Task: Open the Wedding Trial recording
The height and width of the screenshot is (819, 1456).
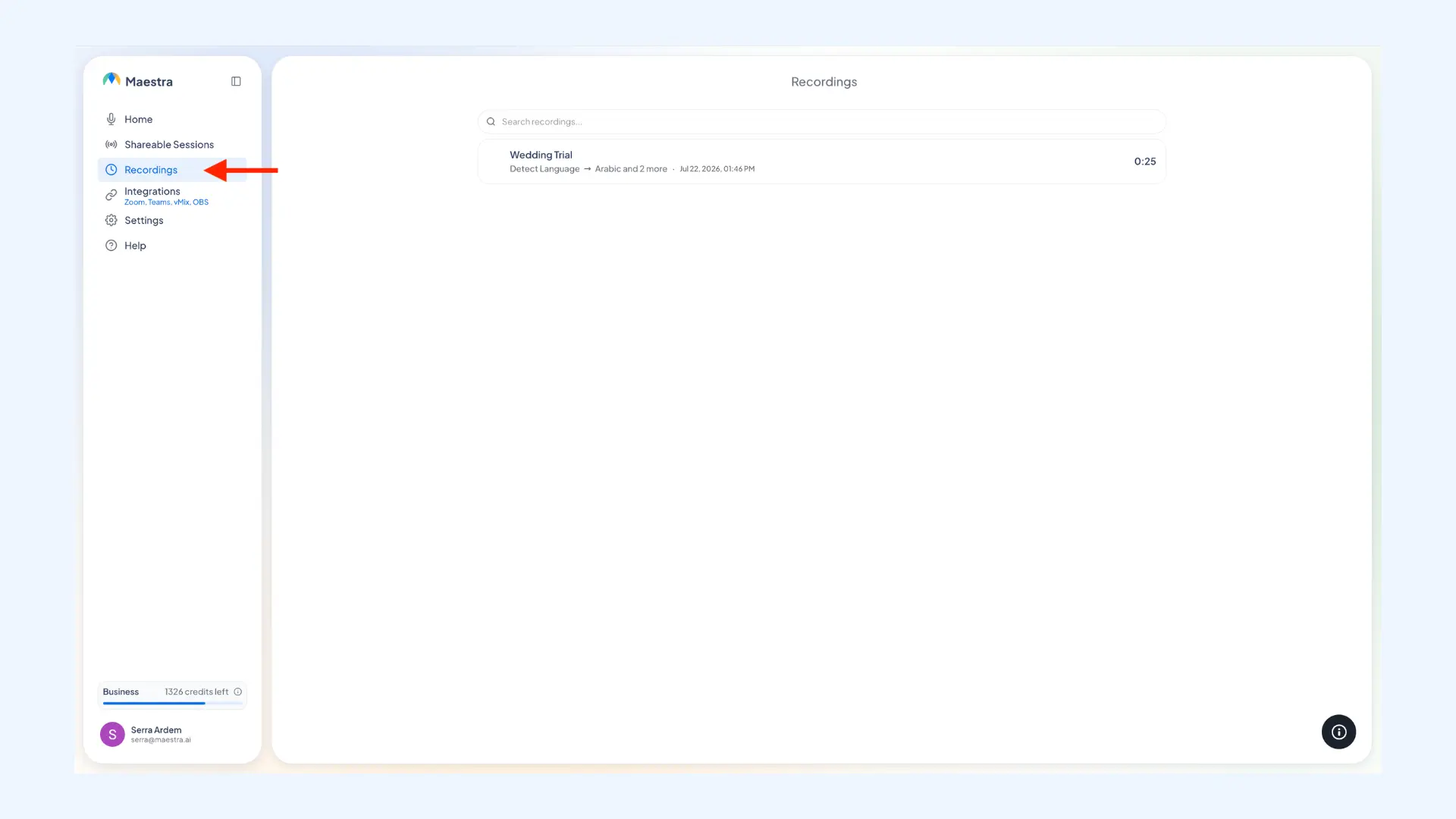Action: click(x=821, y=162)
